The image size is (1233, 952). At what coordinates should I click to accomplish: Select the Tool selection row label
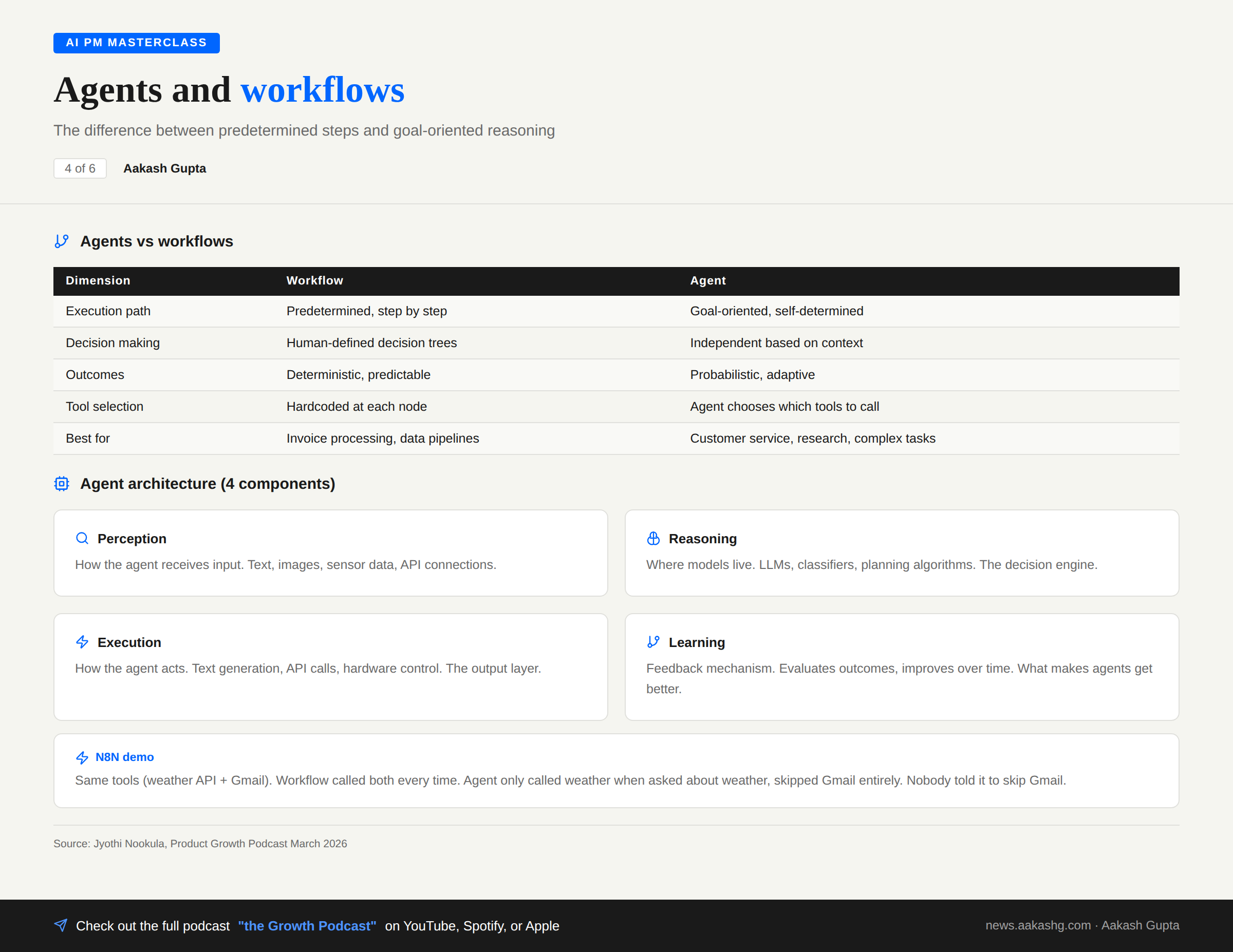[x=104, y=406]
